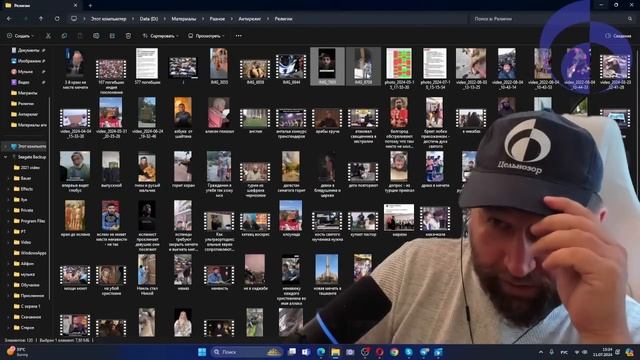640x360 pixels.
Task: Select the Наиль стал Никой file
Action: tap(147, 275)
